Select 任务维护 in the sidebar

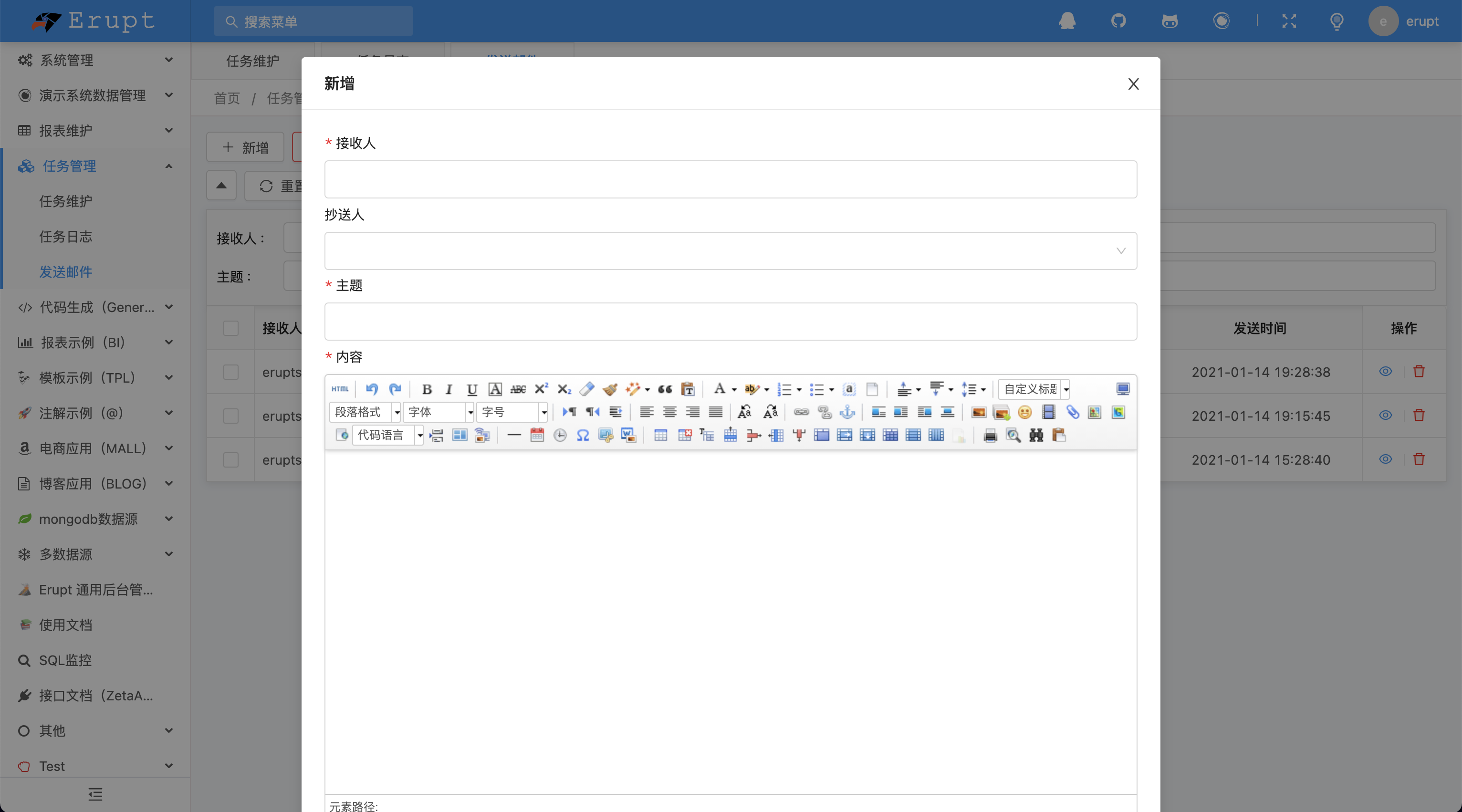(x=65, y=201)
